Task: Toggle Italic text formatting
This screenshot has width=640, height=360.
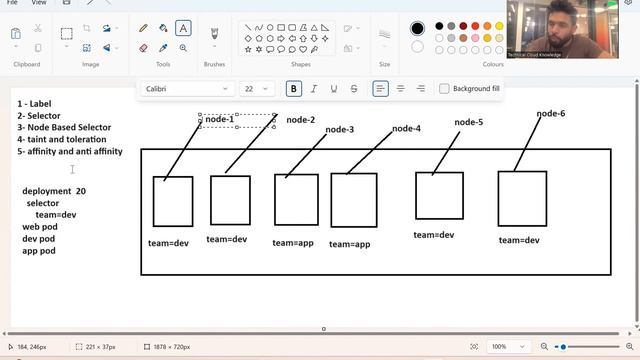Action: click(313, 89)
